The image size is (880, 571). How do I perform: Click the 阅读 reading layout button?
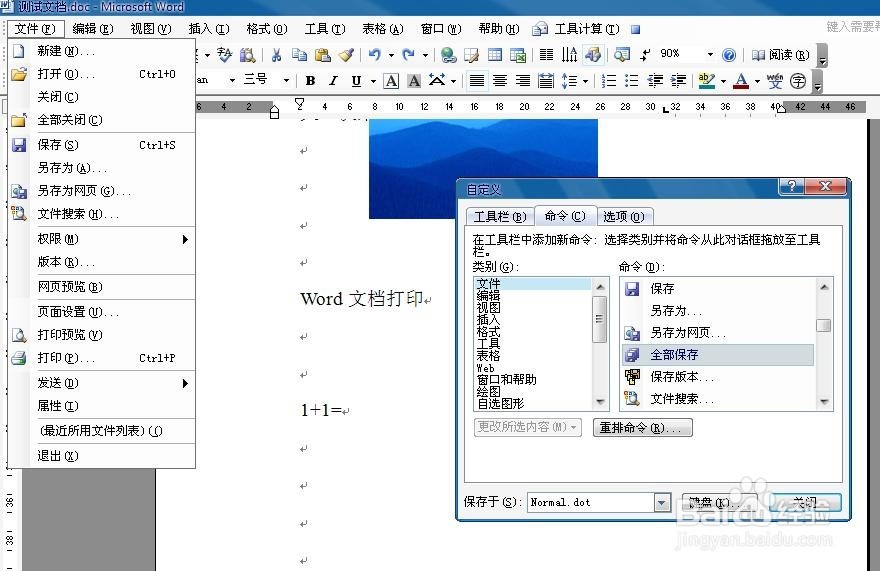[x=781, y=55]
